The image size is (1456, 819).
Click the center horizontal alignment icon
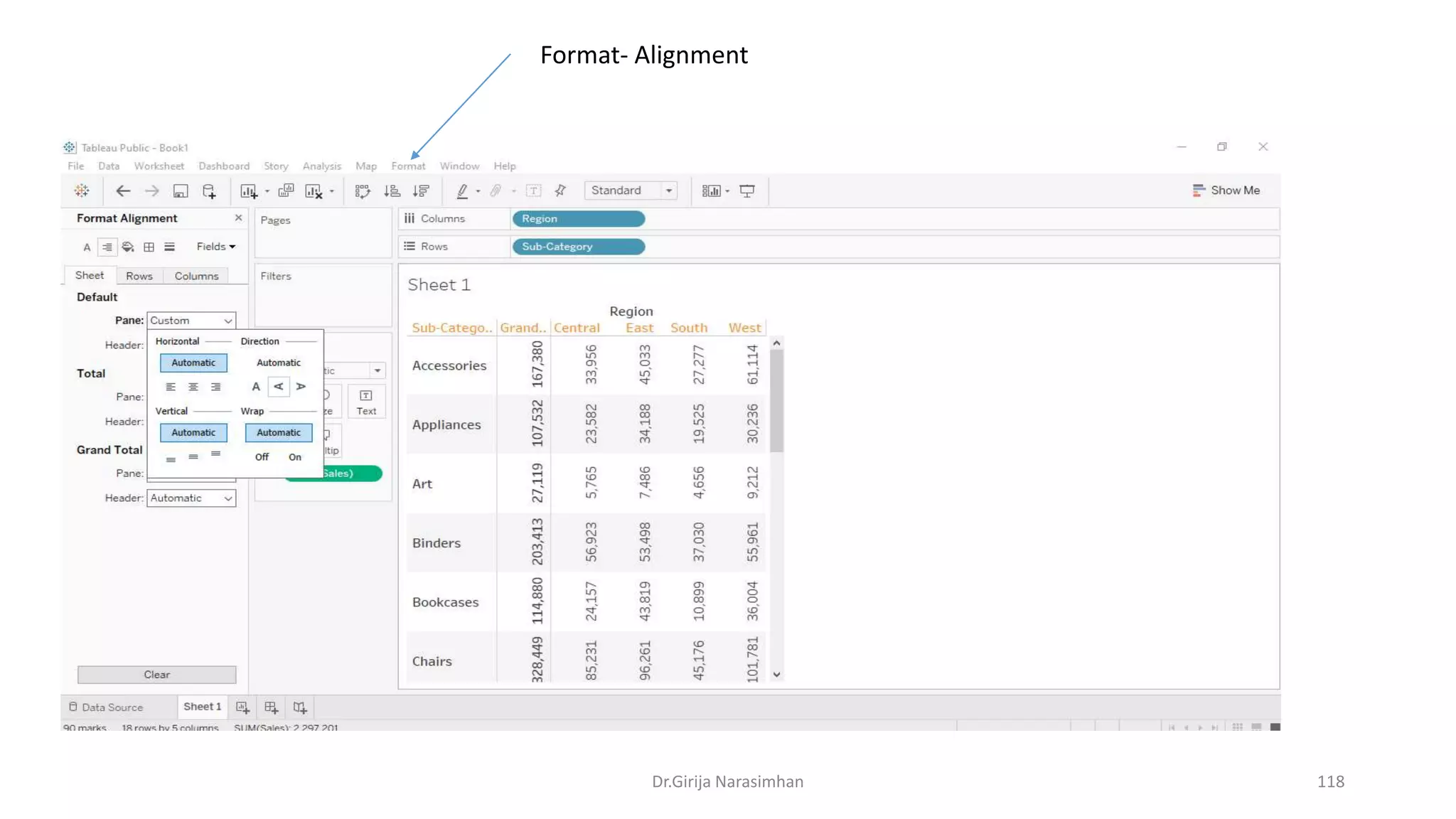[193, 387]
